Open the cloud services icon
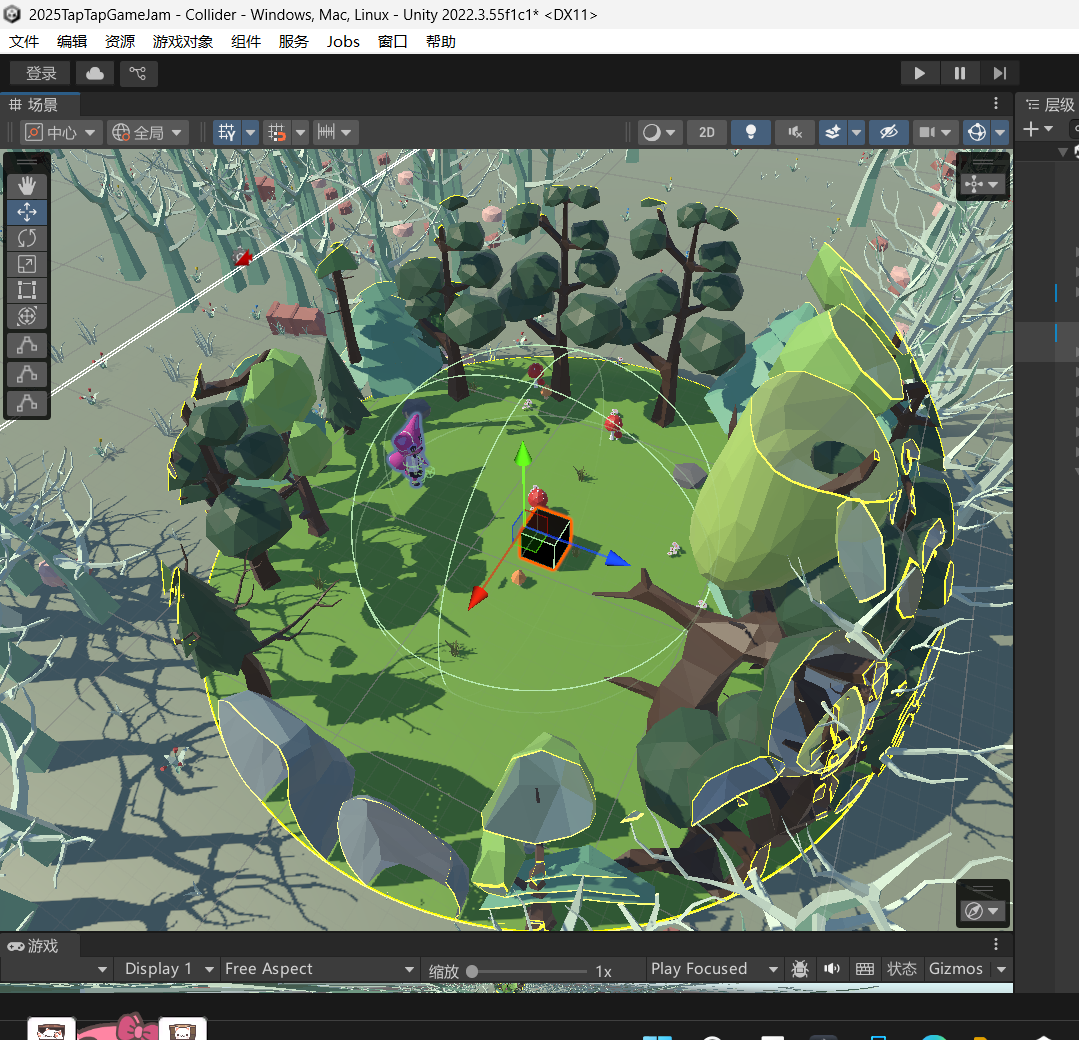The image size is (1079, 1040). point(95,73)
